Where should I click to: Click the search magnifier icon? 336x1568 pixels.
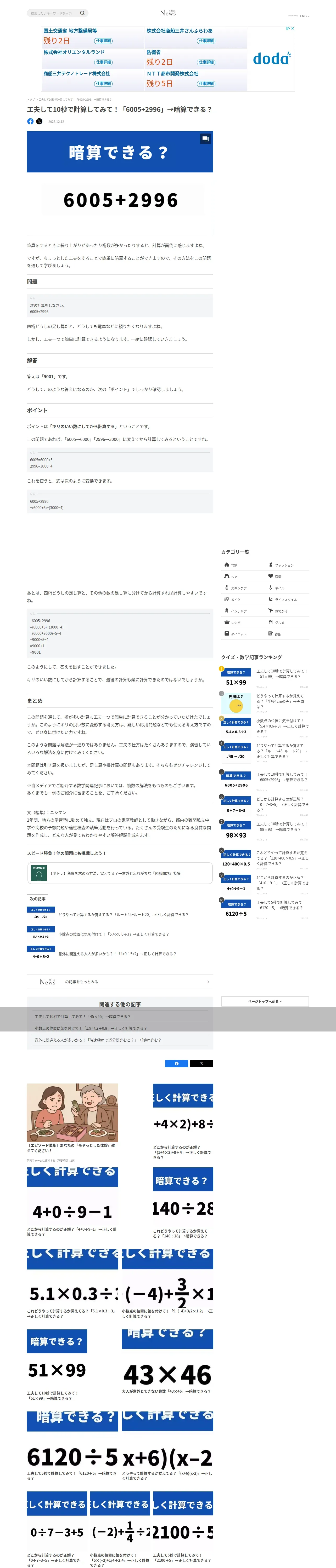tap(82, 13)
